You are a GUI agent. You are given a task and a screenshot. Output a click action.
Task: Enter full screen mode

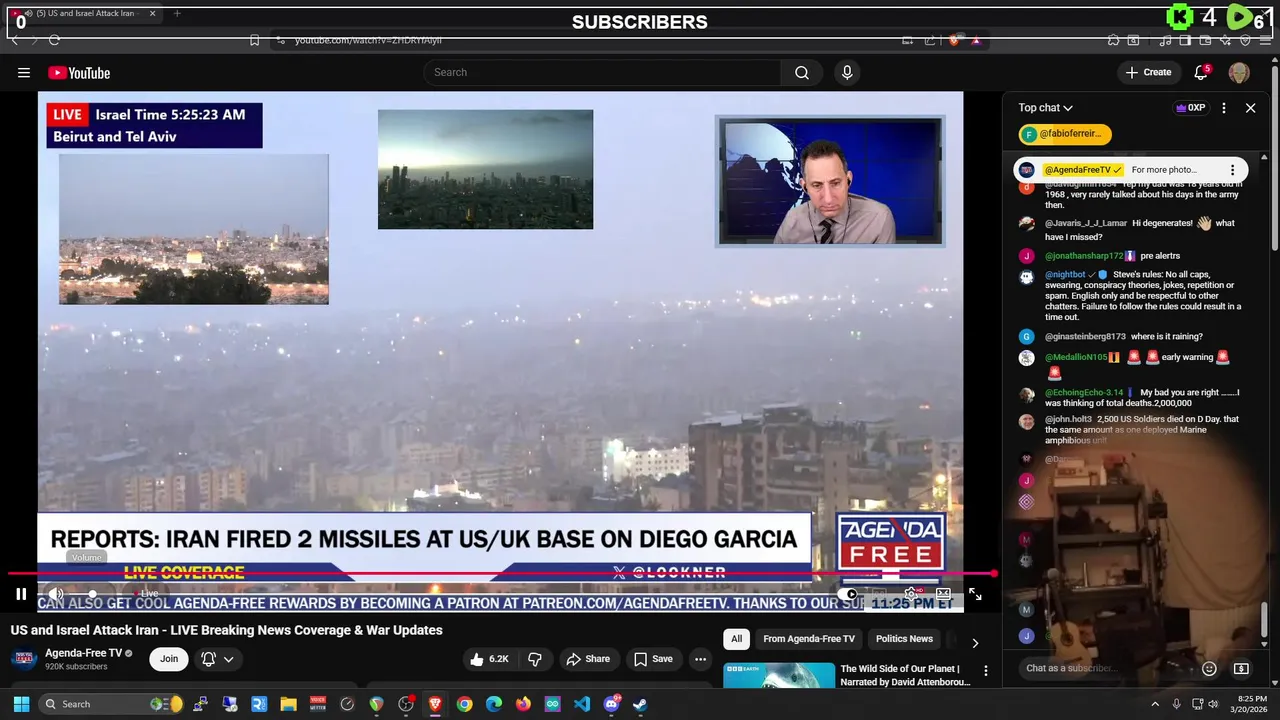pos(975,594)
